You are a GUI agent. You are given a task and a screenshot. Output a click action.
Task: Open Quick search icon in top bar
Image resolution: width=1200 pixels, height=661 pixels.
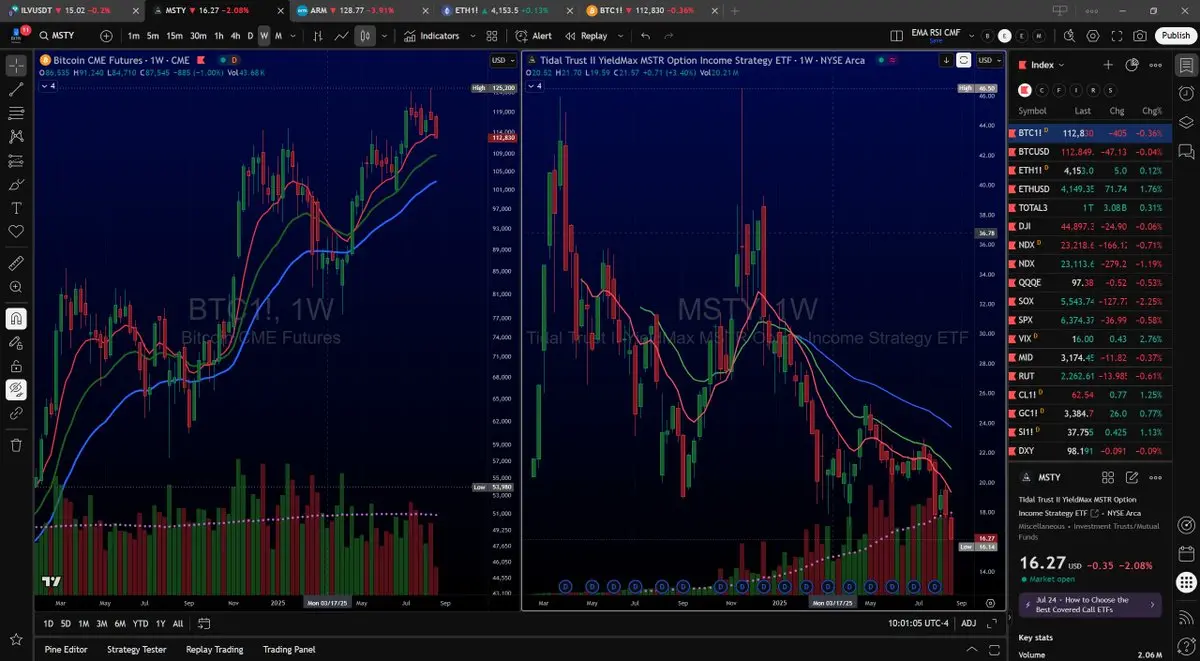pyautogui.click(x=1068, y=36)
